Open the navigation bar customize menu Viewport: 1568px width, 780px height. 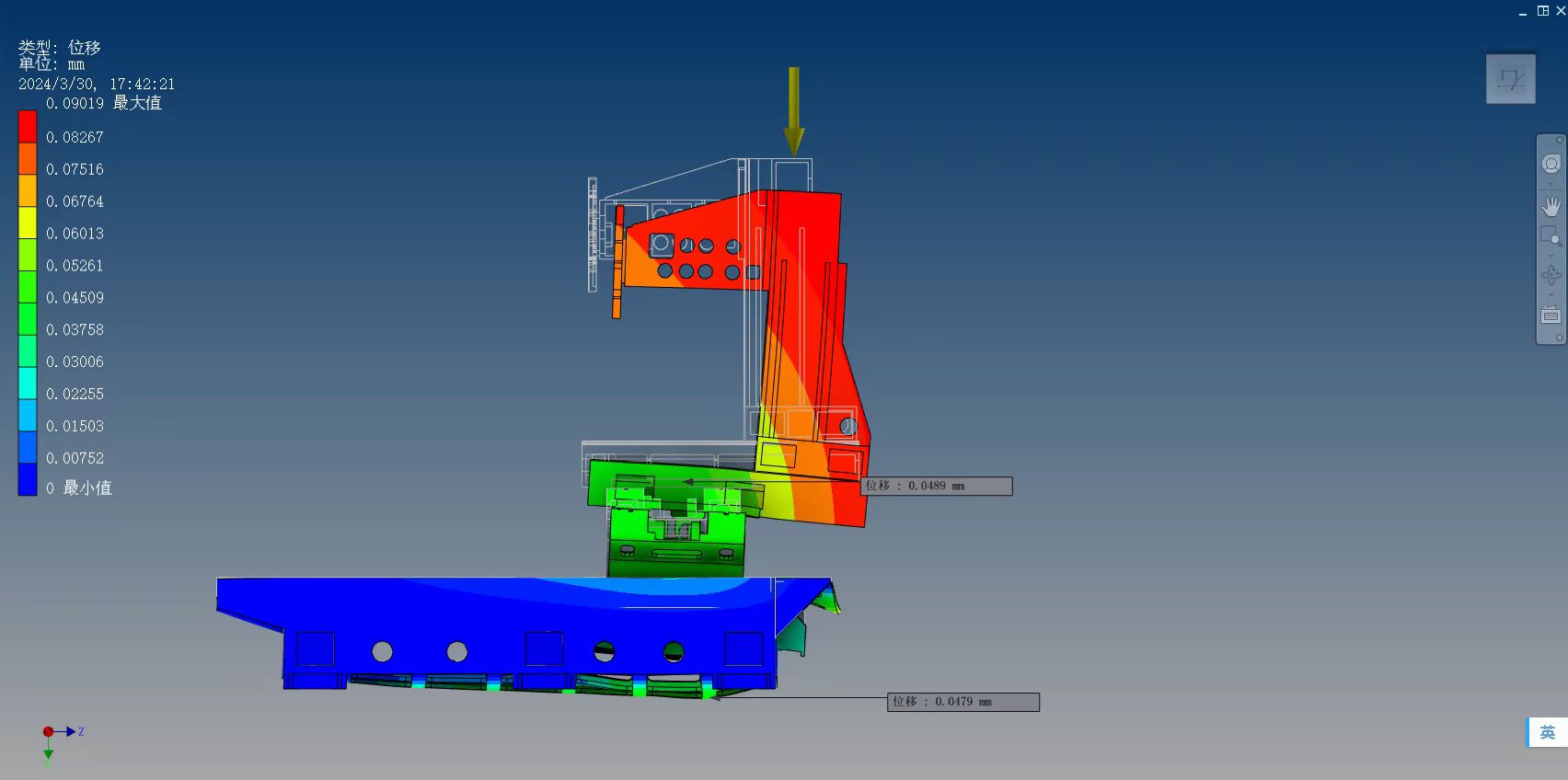pyautogui.click(x=1559, y=338)
